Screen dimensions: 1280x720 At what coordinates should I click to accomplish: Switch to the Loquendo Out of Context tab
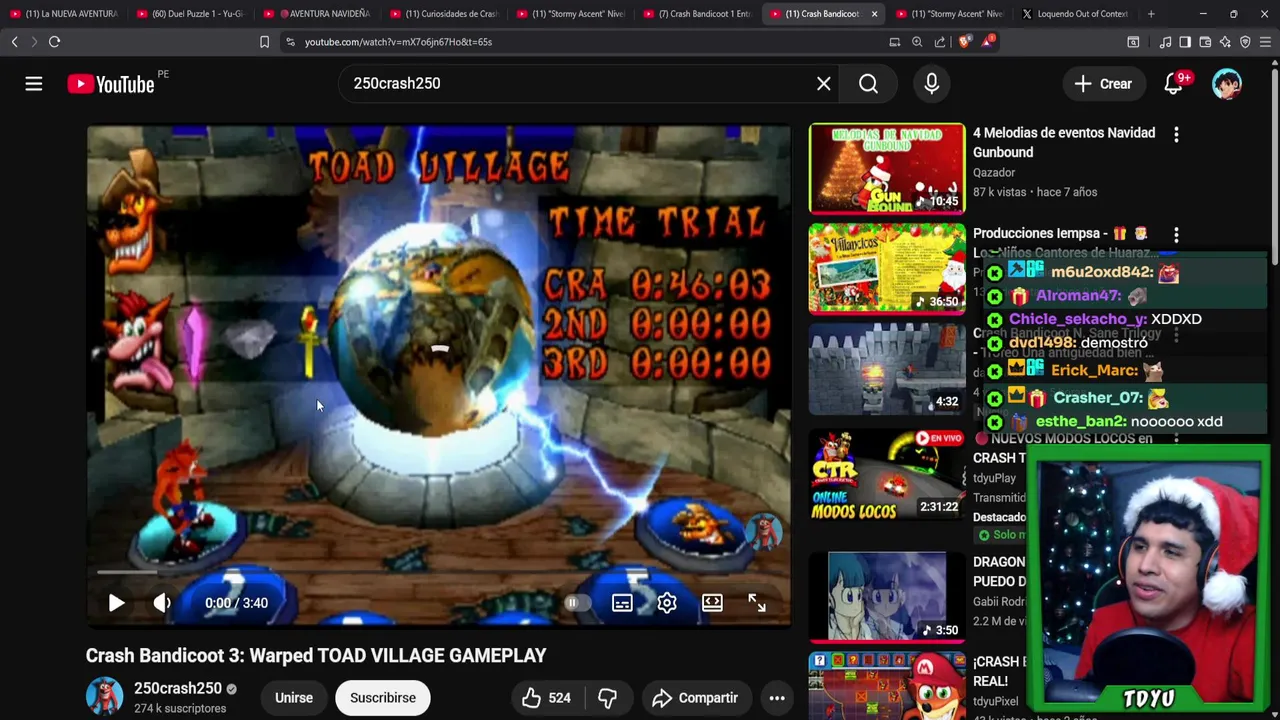(x=1075, y=14)
